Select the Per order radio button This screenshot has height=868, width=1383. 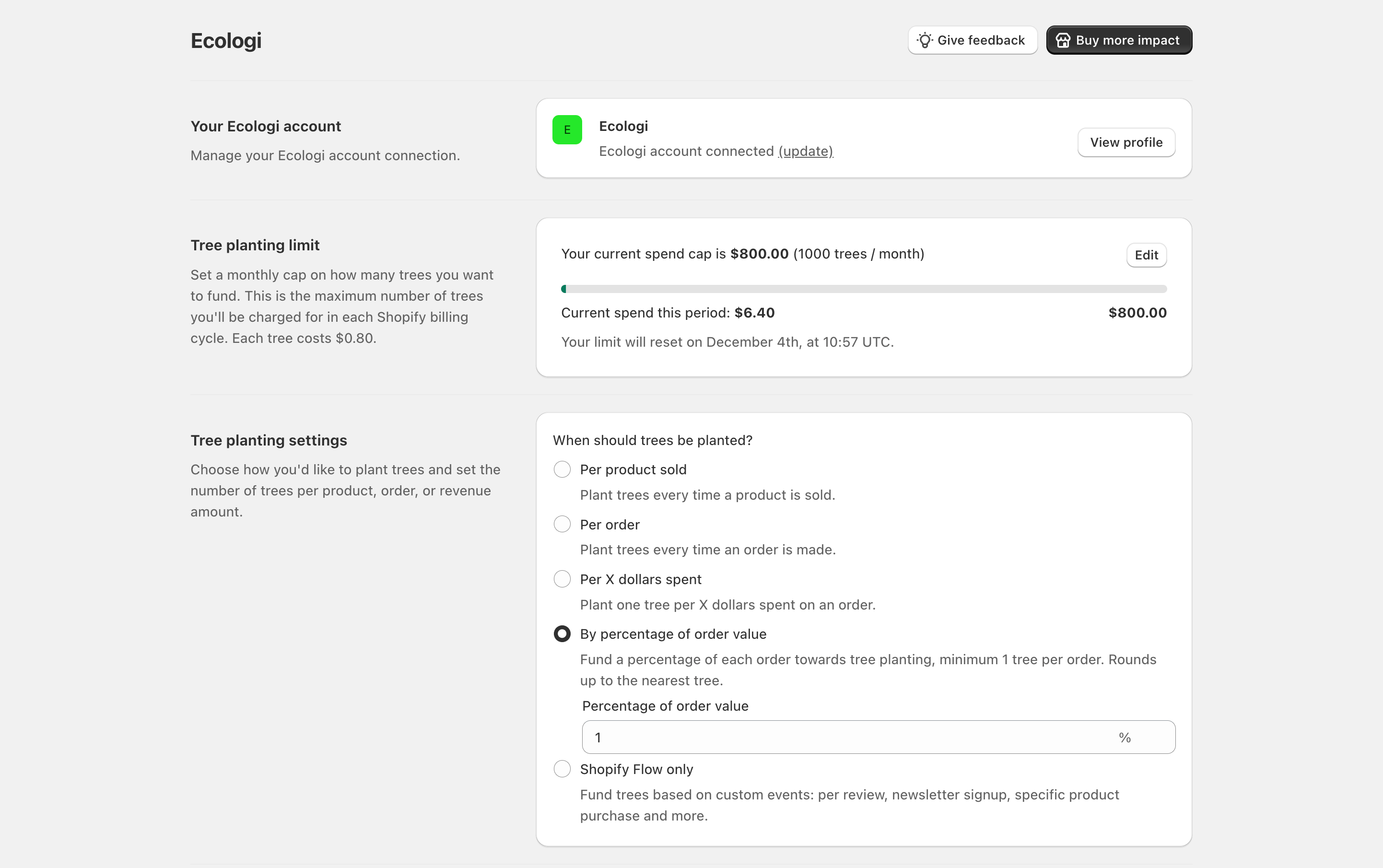pyautogui.click(x=562, y=524)
